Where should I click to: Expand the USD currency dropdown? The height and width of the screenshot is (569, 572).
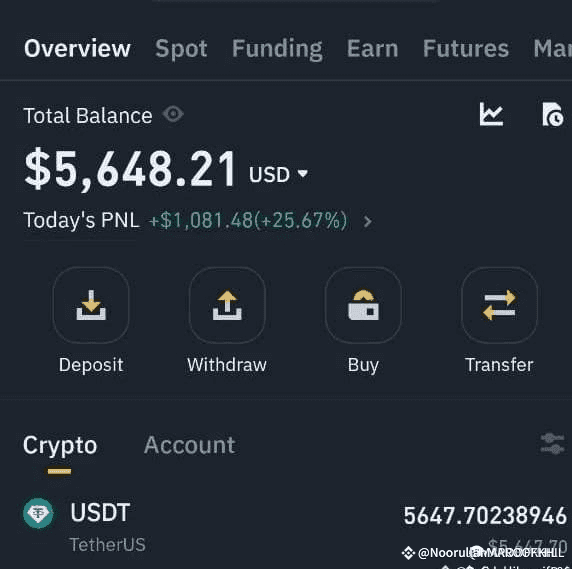[x=279, y=174]
